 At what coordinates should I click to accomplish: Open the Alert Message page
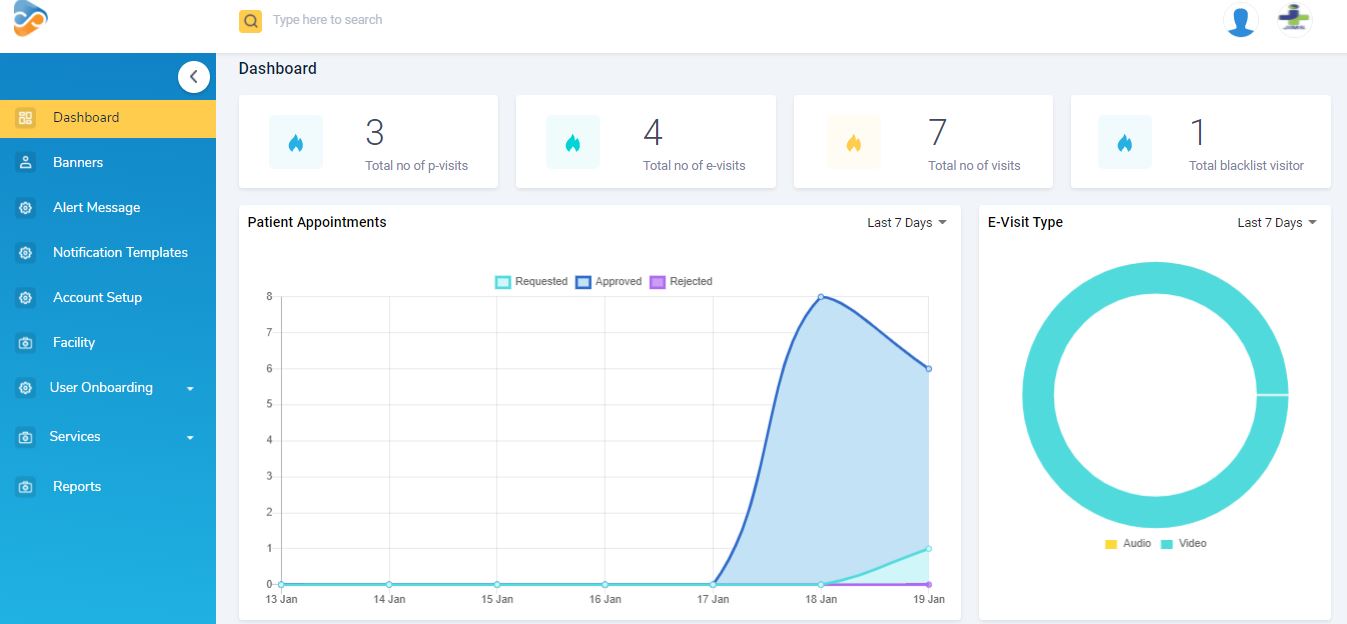click(x=96, y=208)
